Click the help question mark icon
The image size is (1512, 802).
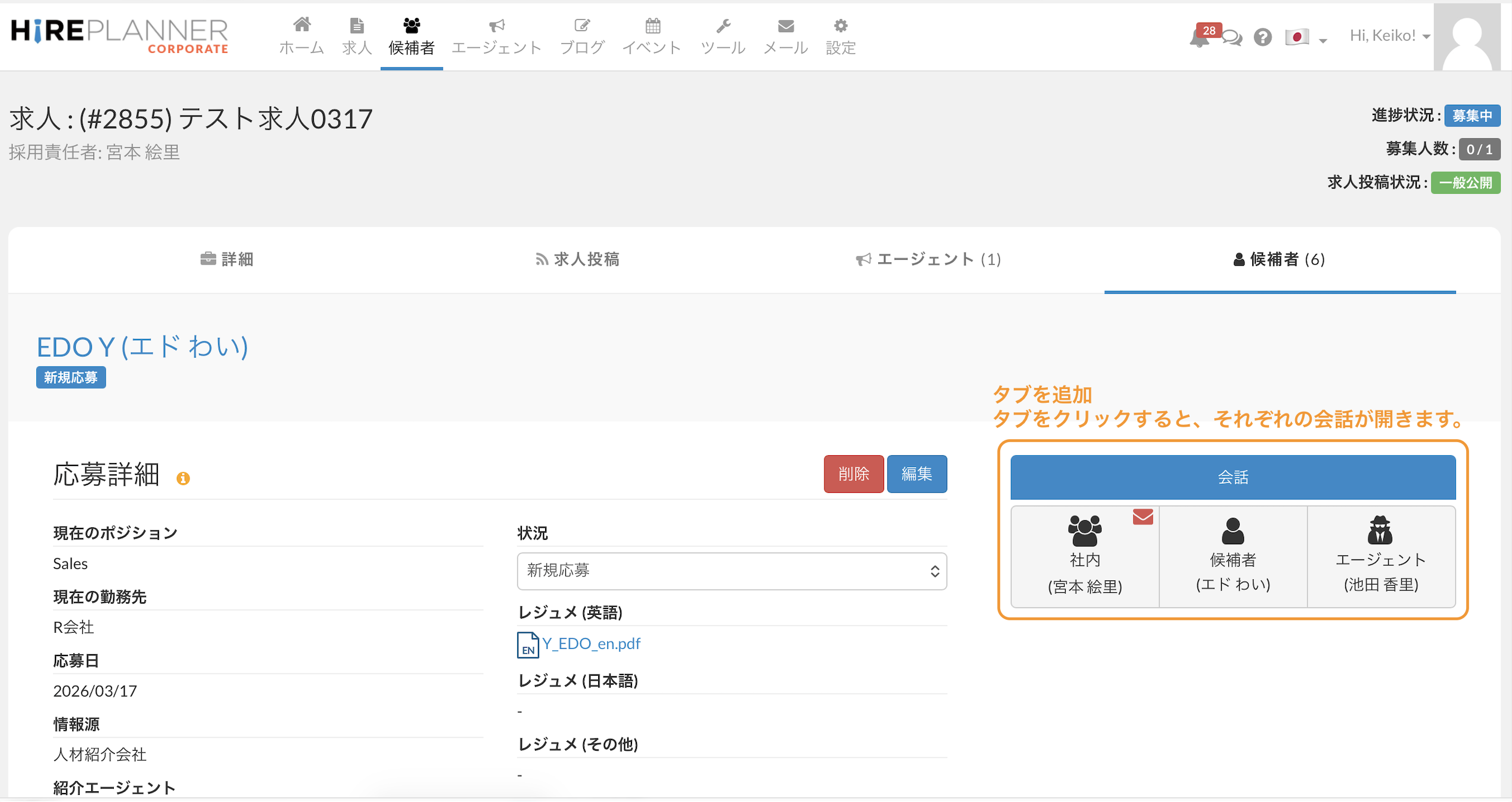(x=1262, y=38)
